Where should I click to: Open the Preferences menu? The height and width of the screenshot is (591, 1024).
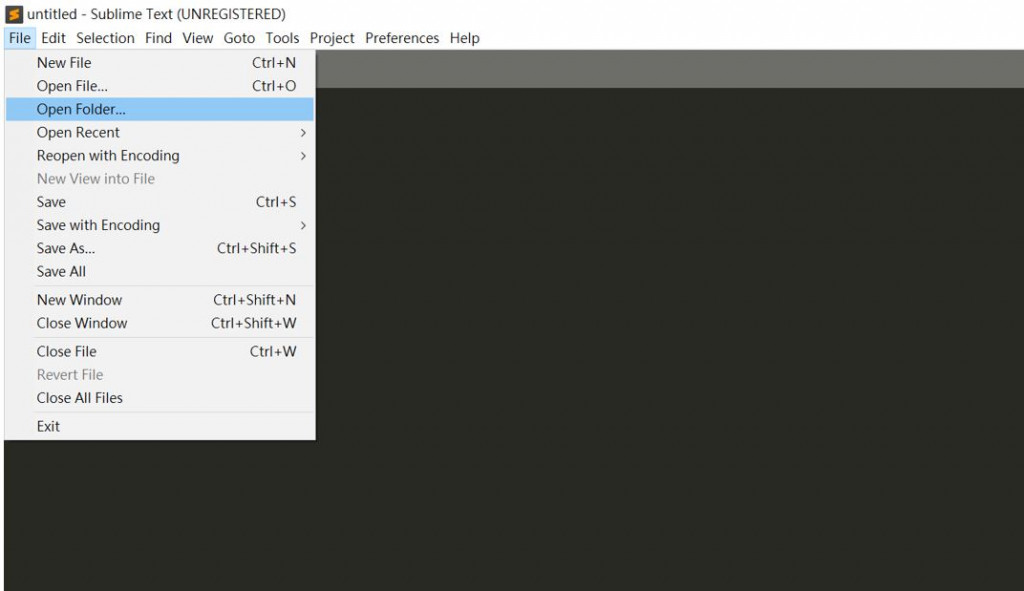(402, 38)
